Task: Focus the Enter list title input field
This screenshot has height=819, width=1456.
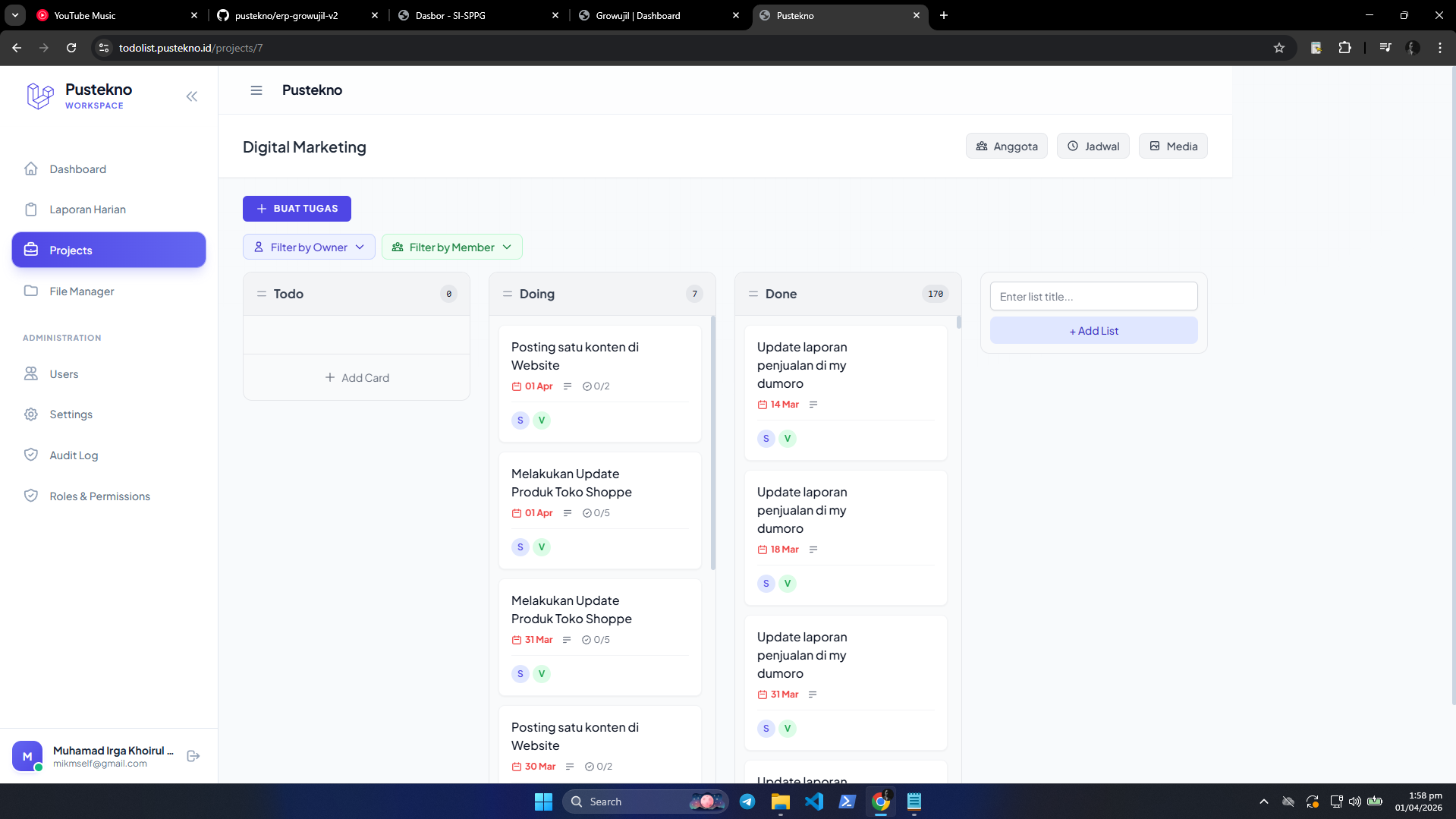Action: (1093, 296)
